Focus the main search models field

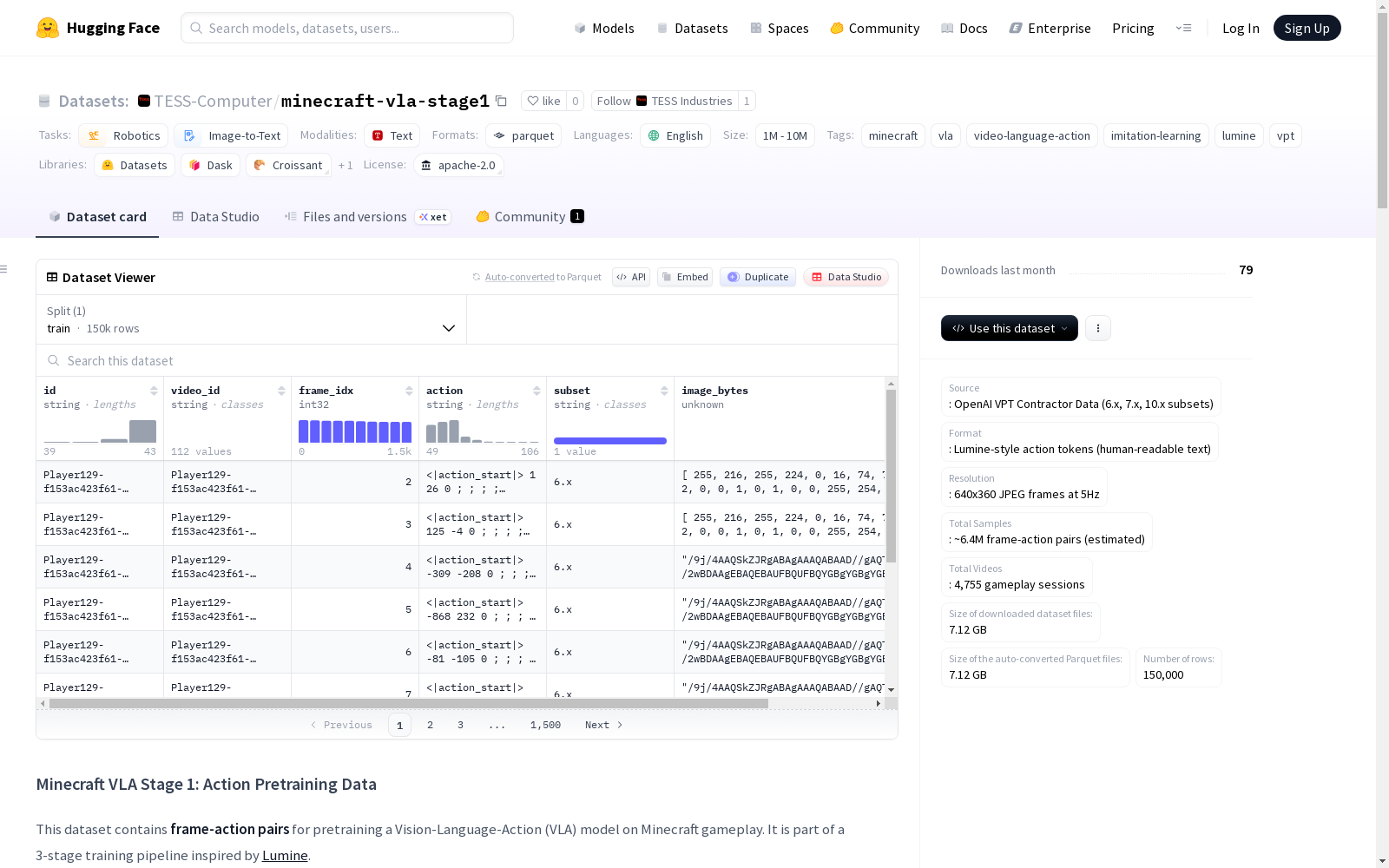pos(347,28)
